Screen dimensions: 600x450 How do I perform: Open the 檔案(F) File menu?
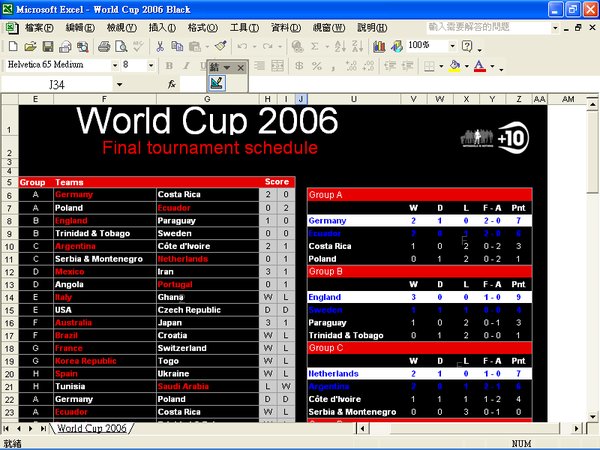coord(39,28)
